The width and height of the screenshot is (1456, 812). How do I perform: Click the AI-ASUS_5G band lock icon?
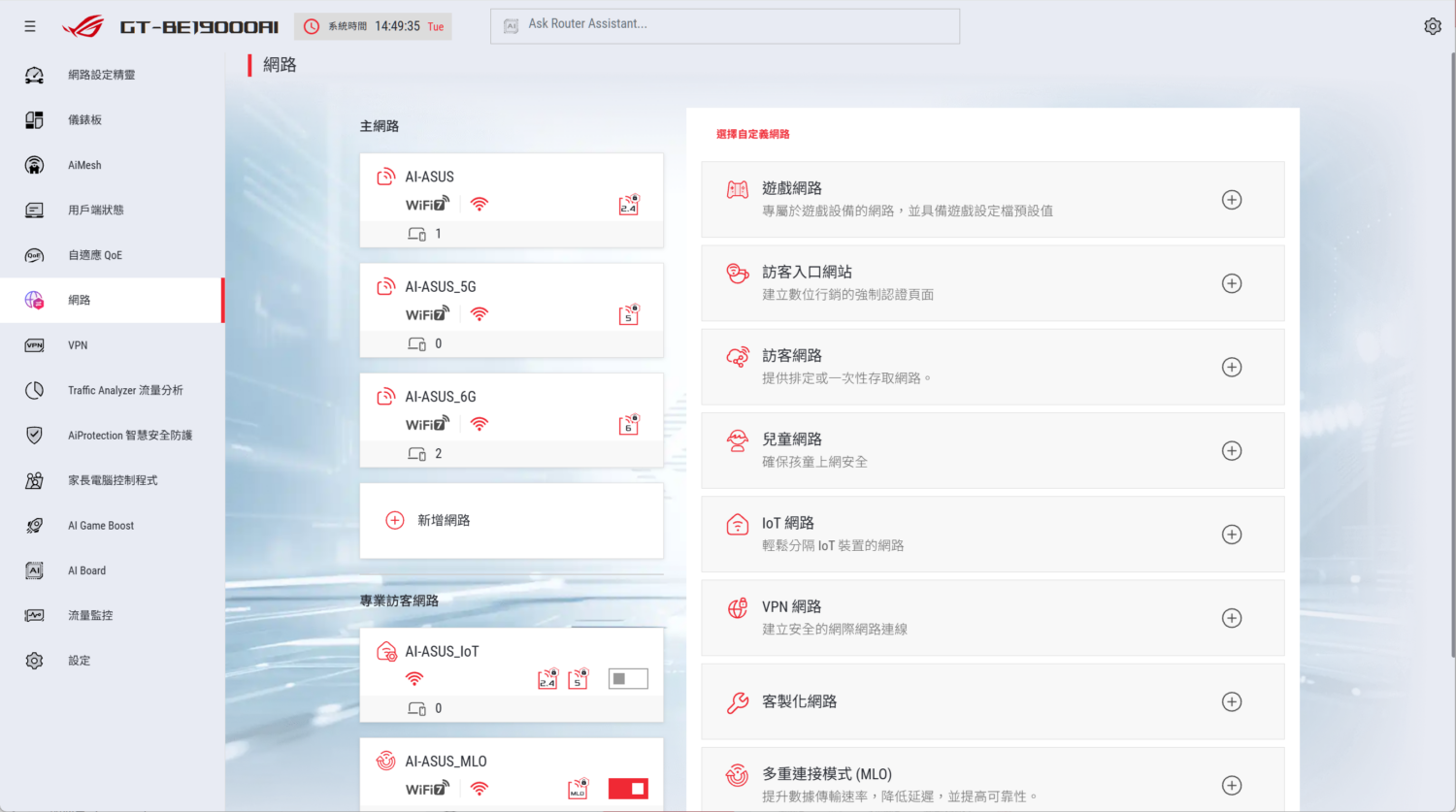click(629, 314)
